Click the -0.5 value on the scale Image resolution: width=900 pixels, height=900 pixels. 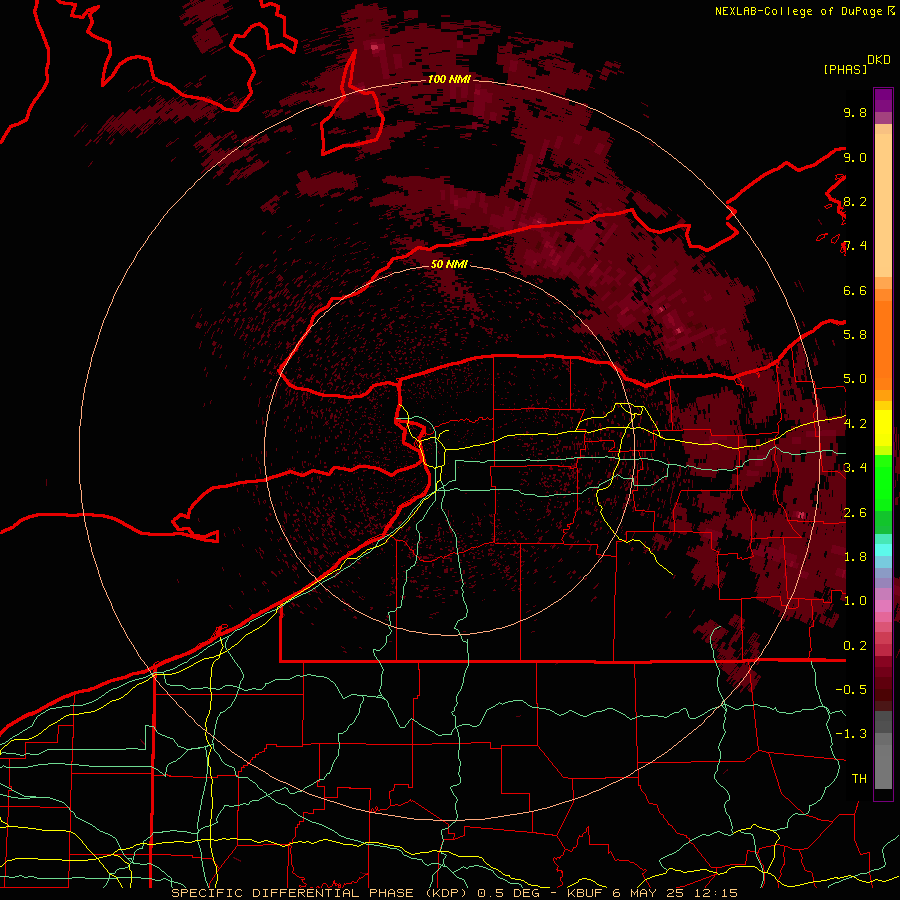(x=851, y=689)
